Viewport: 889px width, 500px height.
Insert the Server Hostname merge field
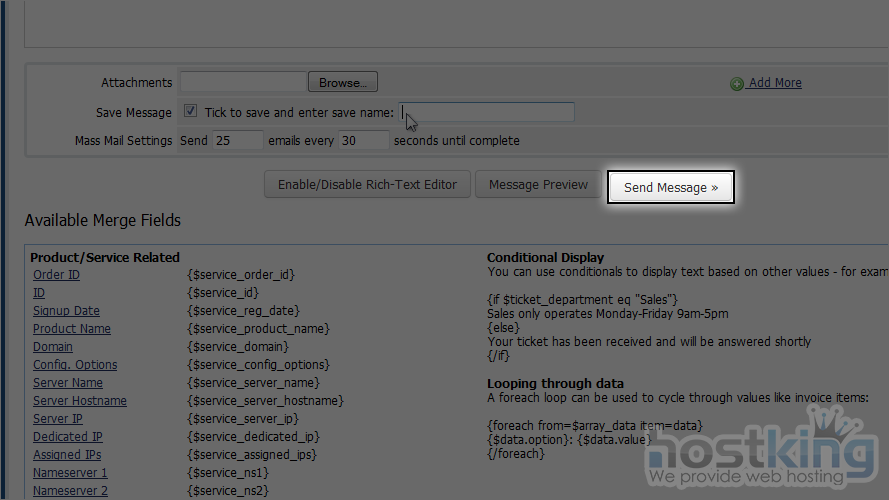[x=80, y=401]
